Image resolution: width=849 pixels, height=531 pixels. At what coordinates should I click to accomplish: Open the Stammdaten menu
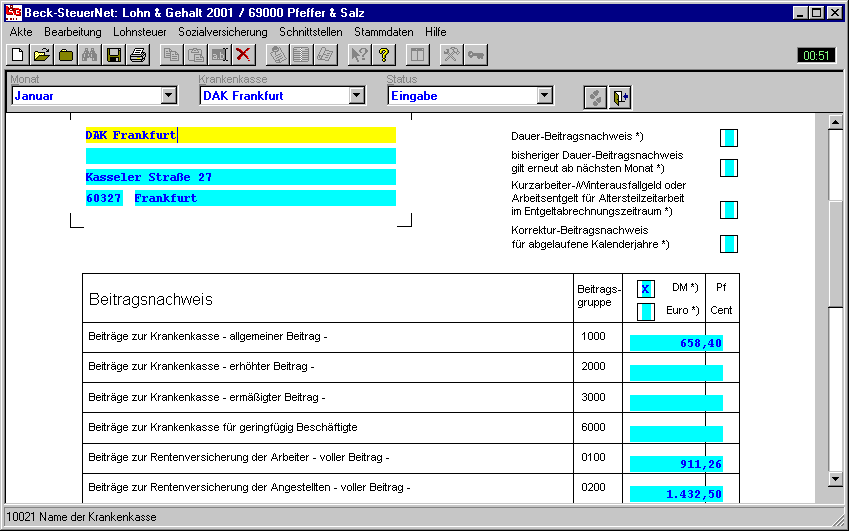pos(383,32)
